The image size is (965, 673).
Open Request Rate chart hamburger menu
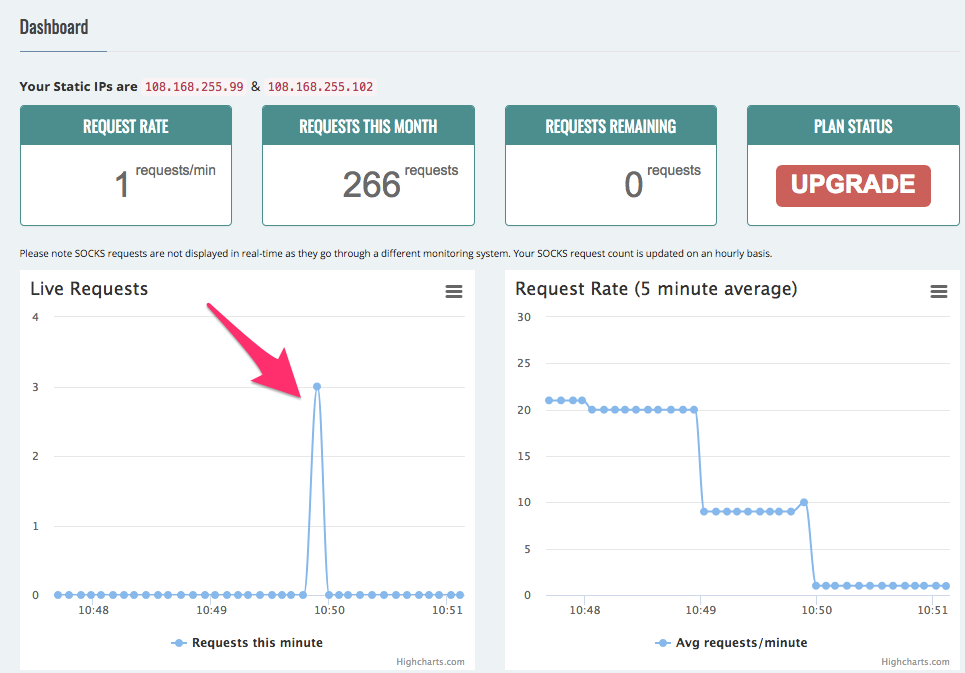click(x=939, y=292)
